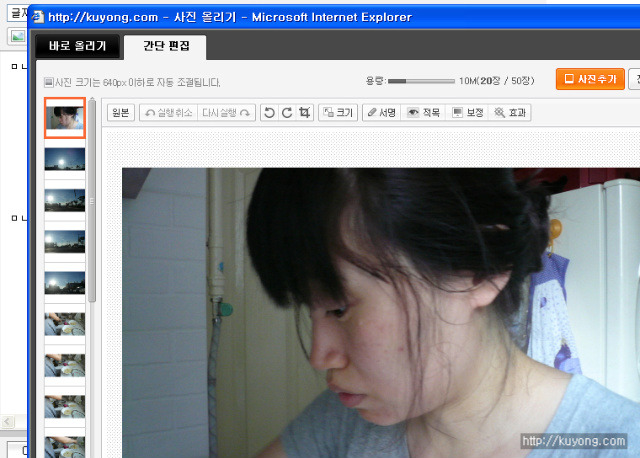Open the 보정 correction tool
This screenshot has height=458, width=640.
point(468,113)
